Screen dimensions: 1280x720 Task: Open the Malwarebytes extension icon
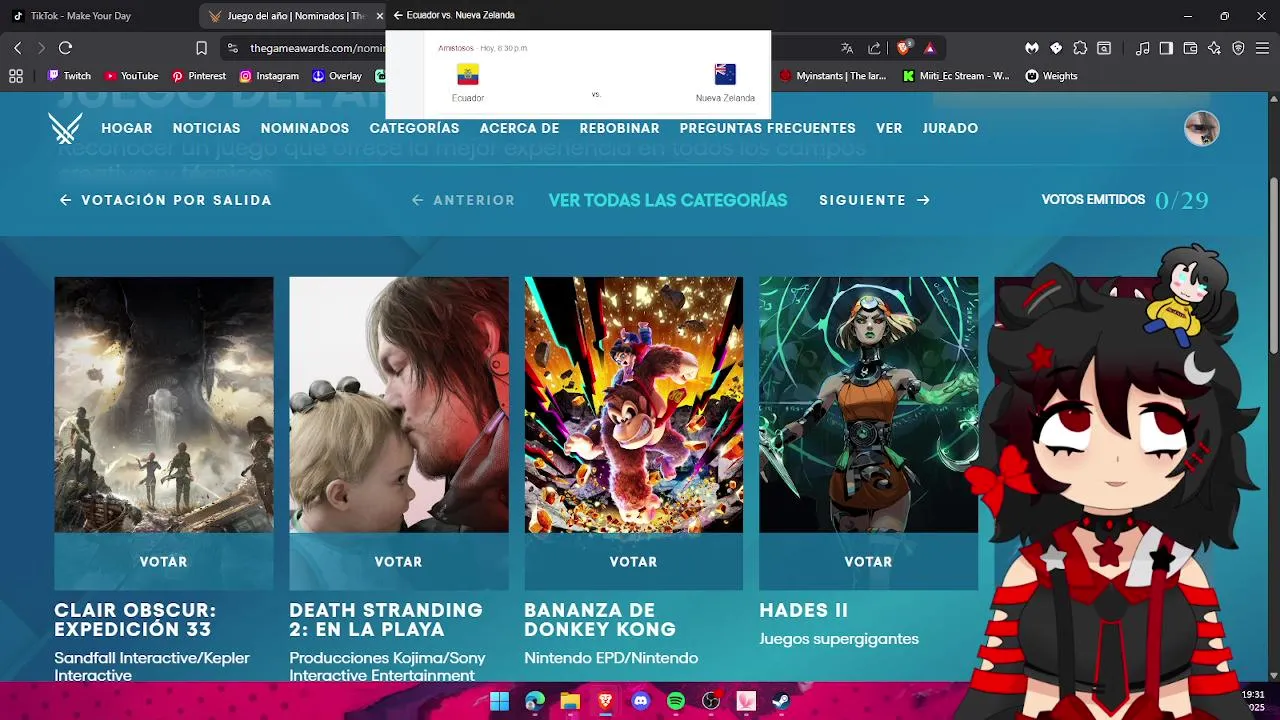(1032, 48)
